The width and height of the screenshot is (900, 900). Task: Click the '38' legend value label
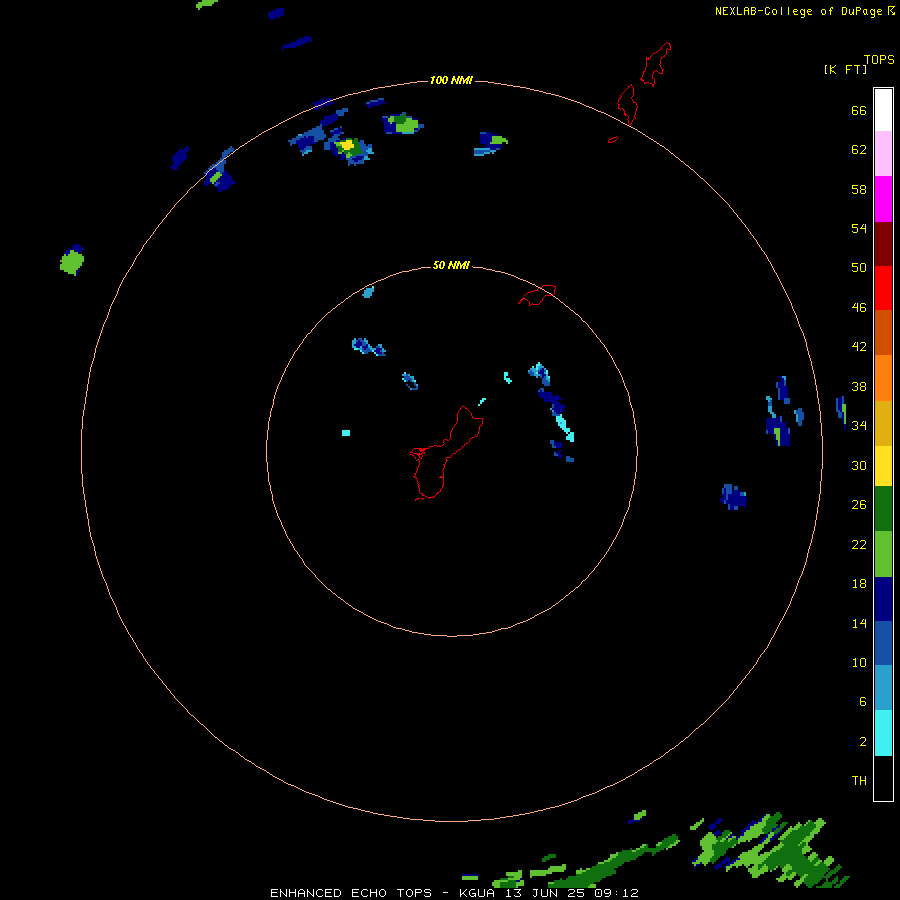[x=859, y=387]
